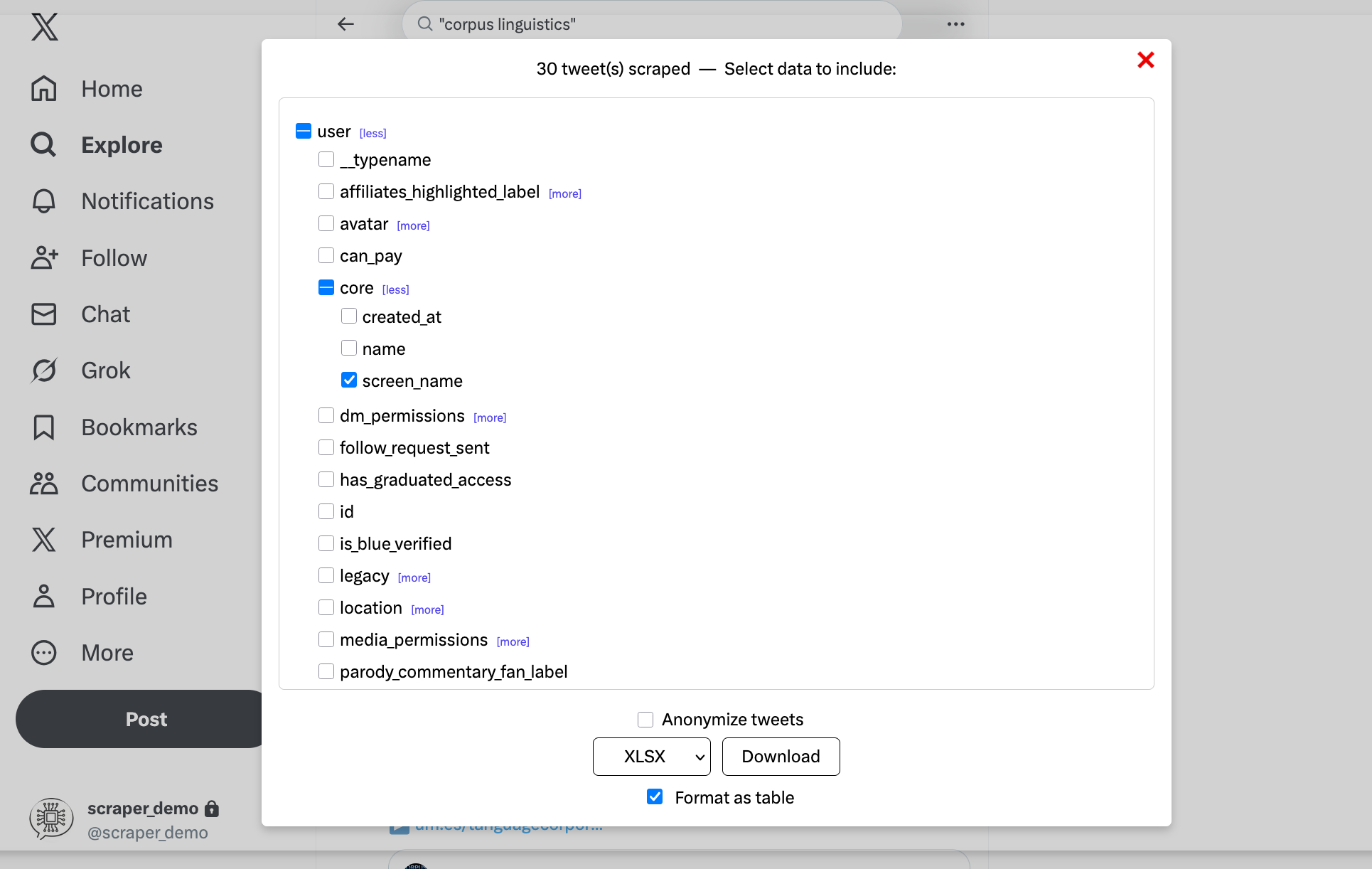The width and height of the screenshot is (1372, 869).
Task: Collapse the core group via [less]
Action: 395,289
